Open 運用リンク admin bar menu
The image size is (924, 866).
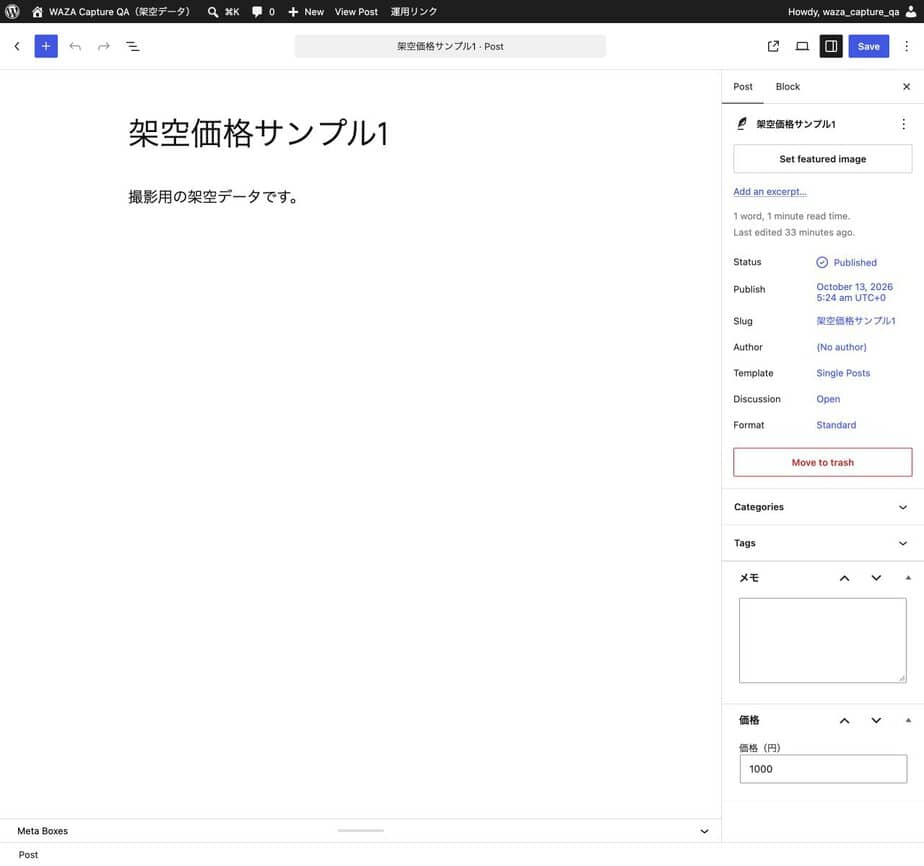coord(414,11)
